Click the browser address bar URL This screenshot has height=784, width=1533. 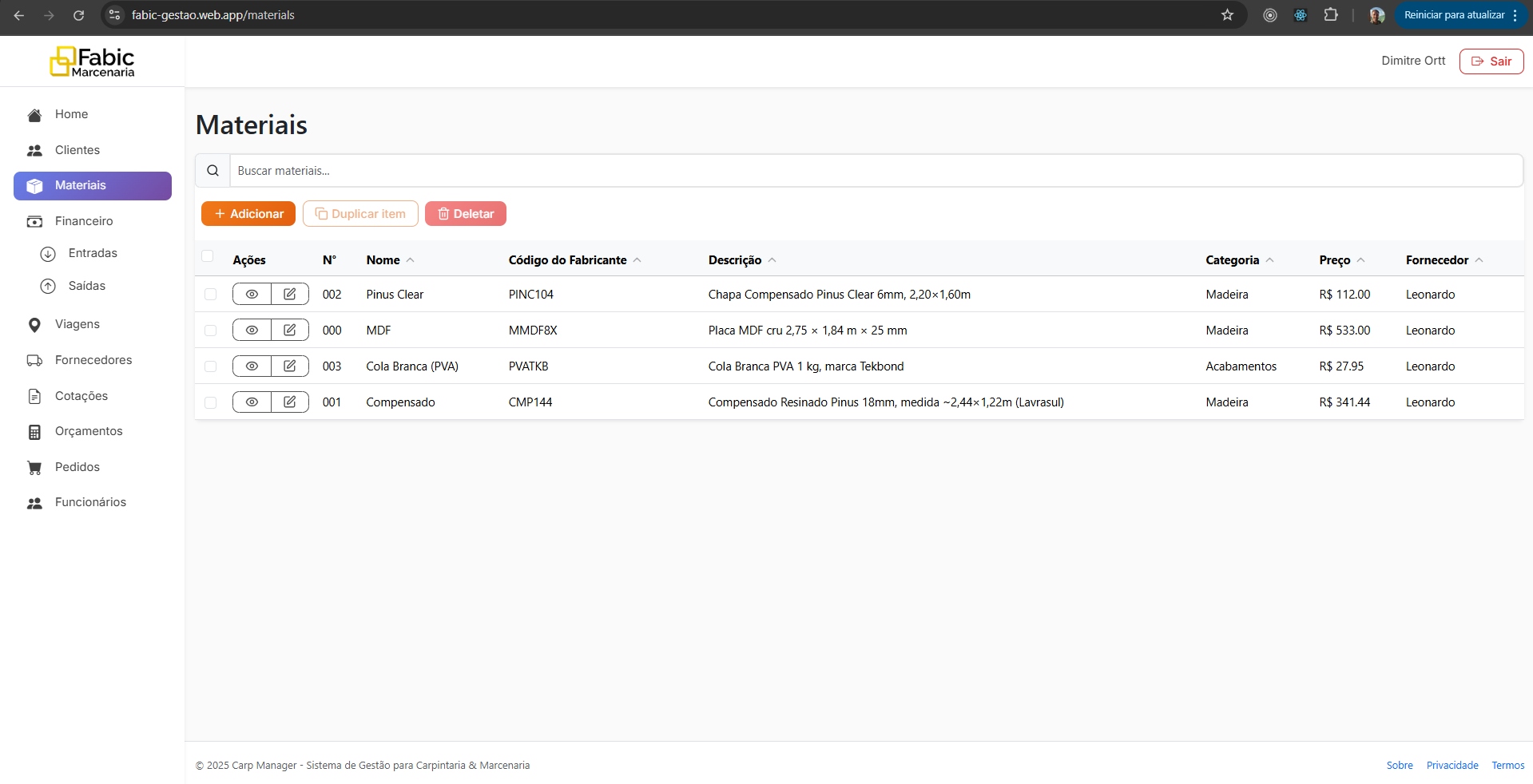click(212, 15)
